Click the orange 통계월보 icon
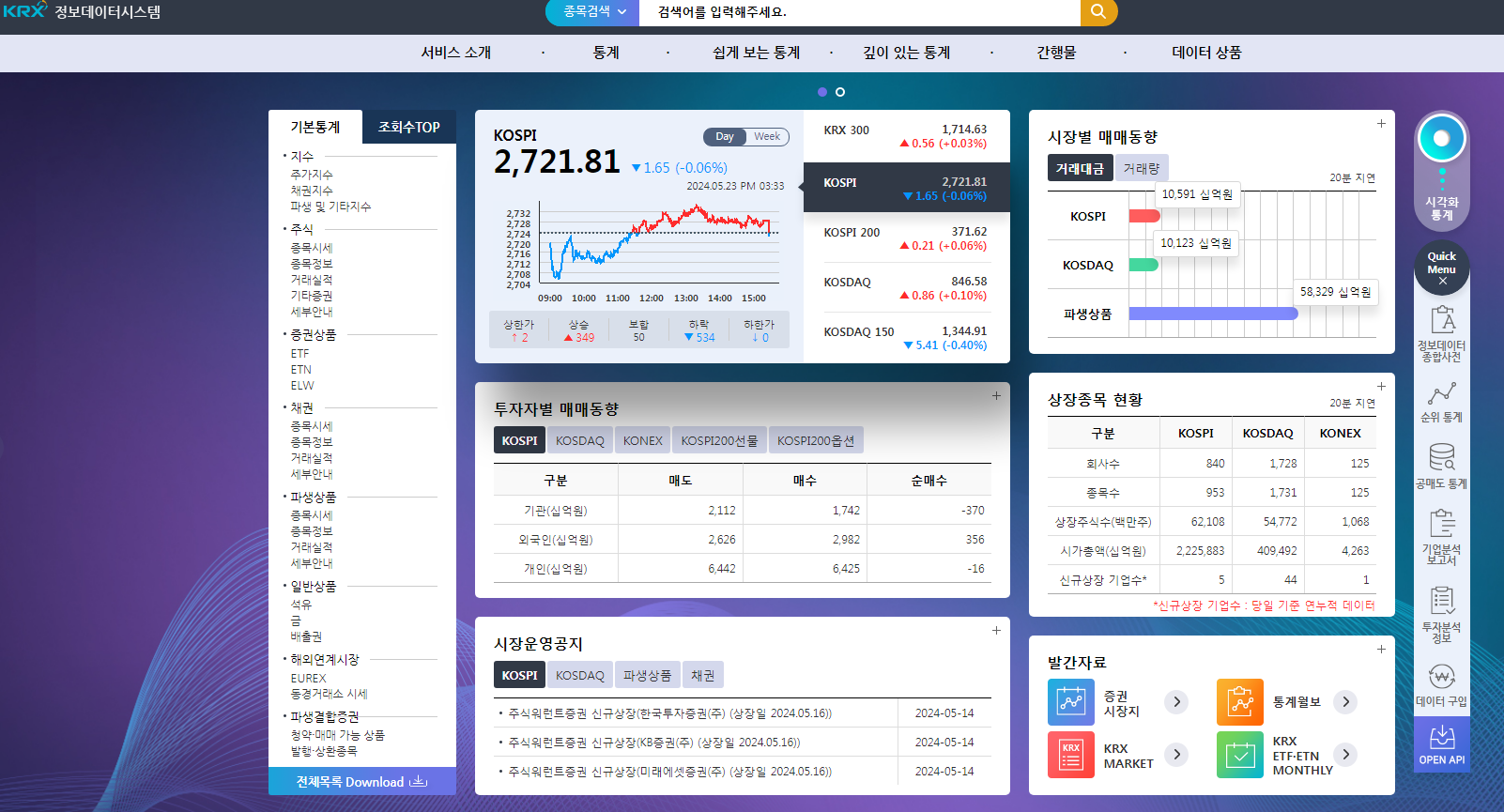 tap(1240, 701)
